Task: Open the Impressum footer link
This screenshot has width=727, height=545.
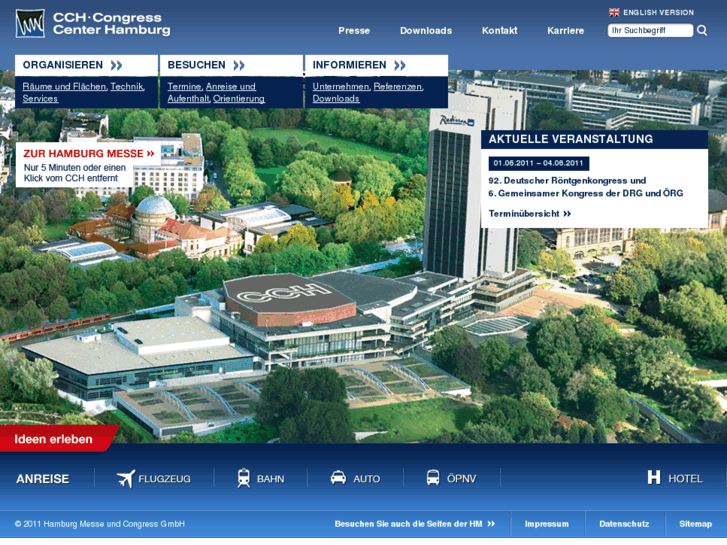Action: pos(547,524)
